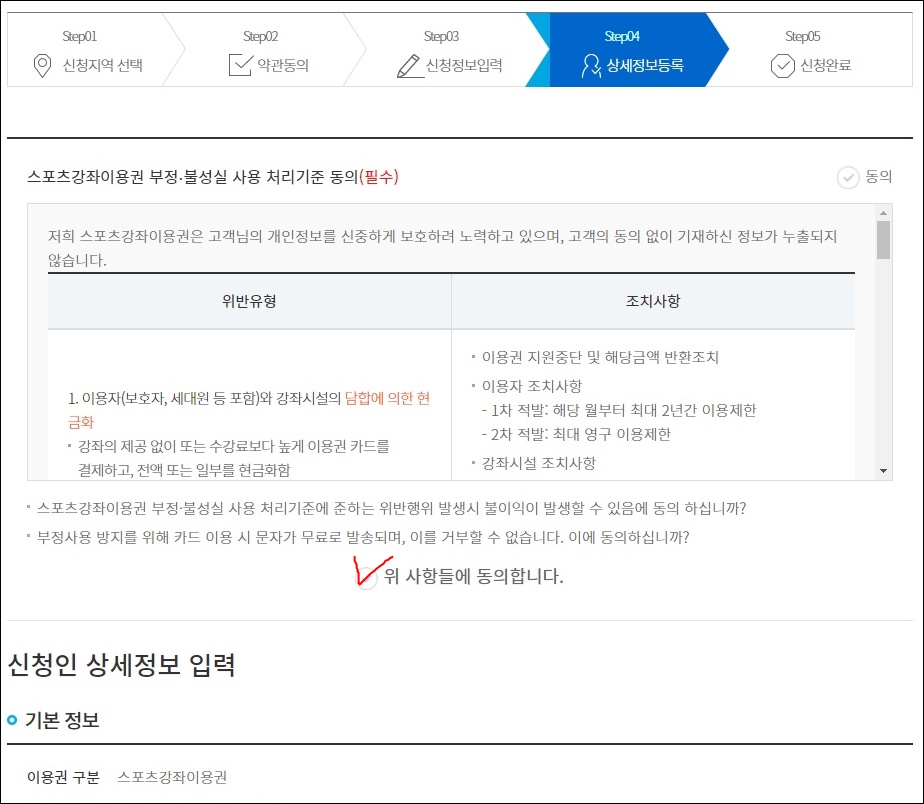Click the '강좌시설 조치사항' bullet text
The height and width of the screenshot is (804, 924).
539,463
